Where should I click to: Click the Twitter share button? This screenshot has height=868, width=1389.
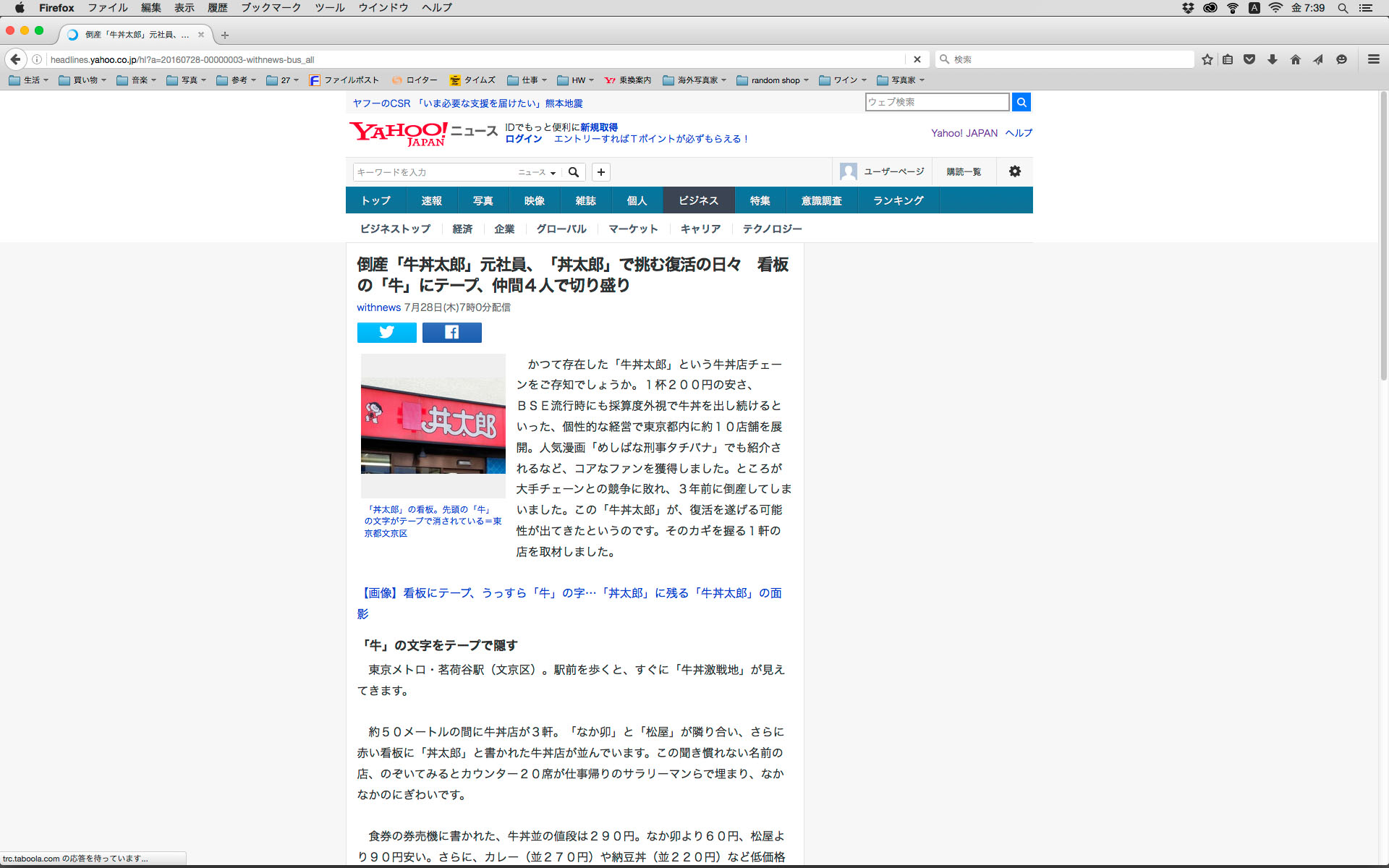coord(386,332)
